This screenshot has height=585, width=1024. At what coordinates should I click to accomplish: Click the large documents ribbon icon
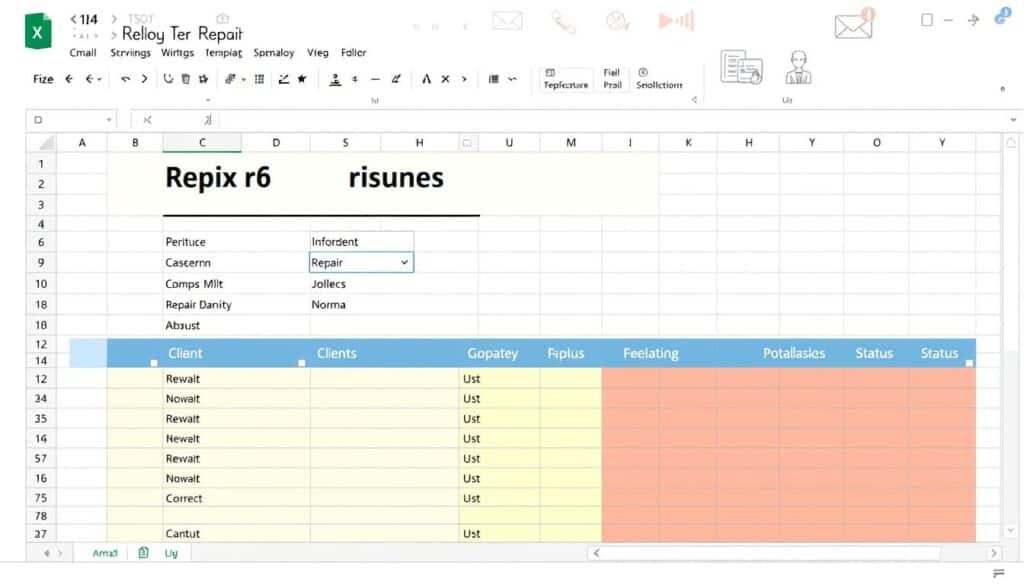741,67
